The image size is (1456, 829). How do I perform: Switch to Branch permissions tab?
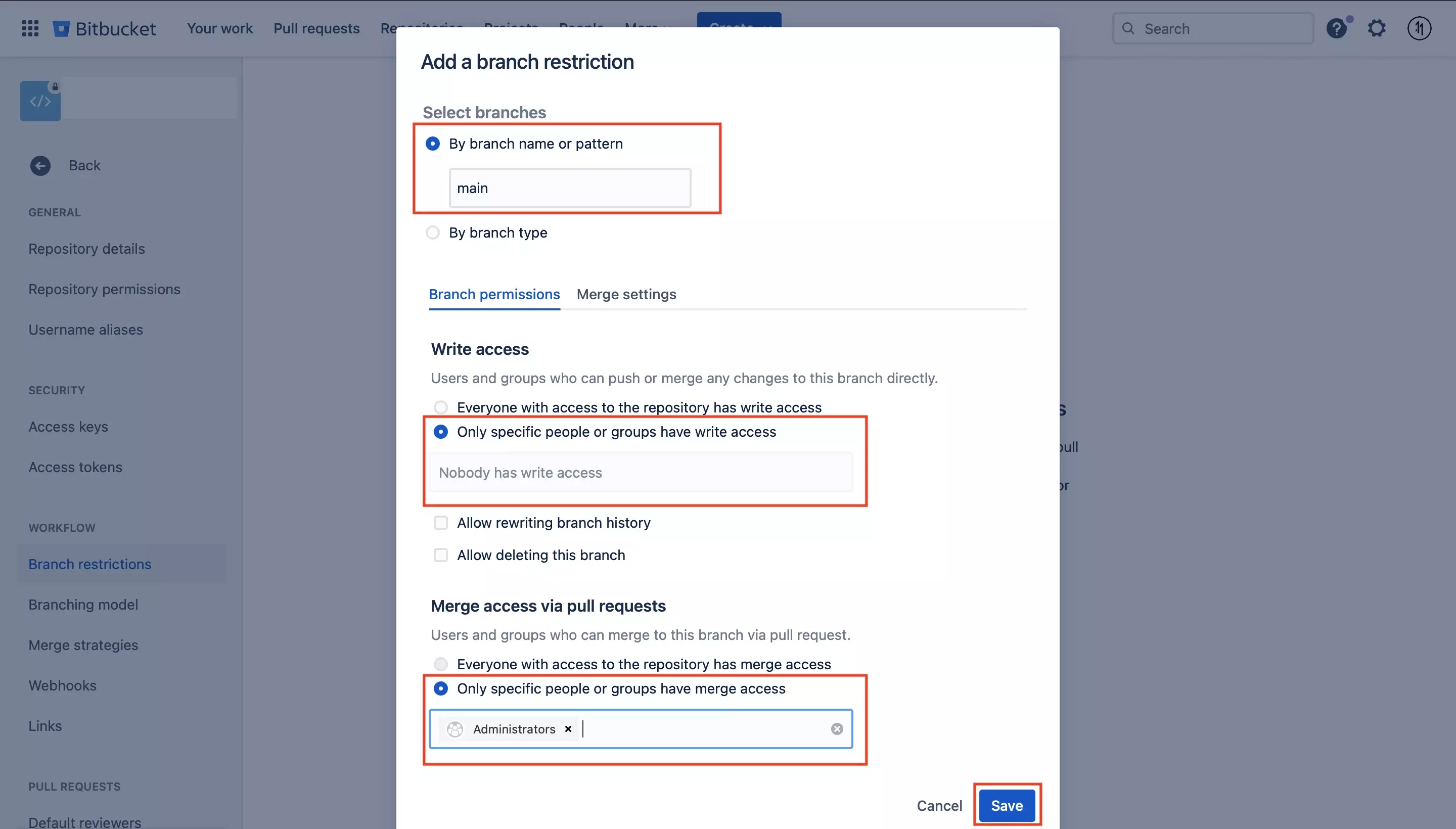click(494, 294)
